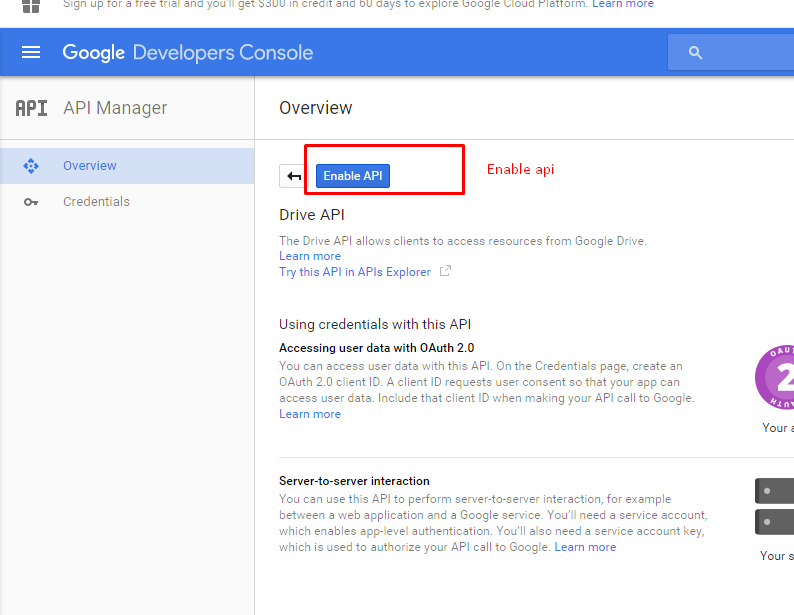Screen dimensions: 794x615
Task: Click the Enable API button
Action: pyautogui.click(x=353, y=176)
